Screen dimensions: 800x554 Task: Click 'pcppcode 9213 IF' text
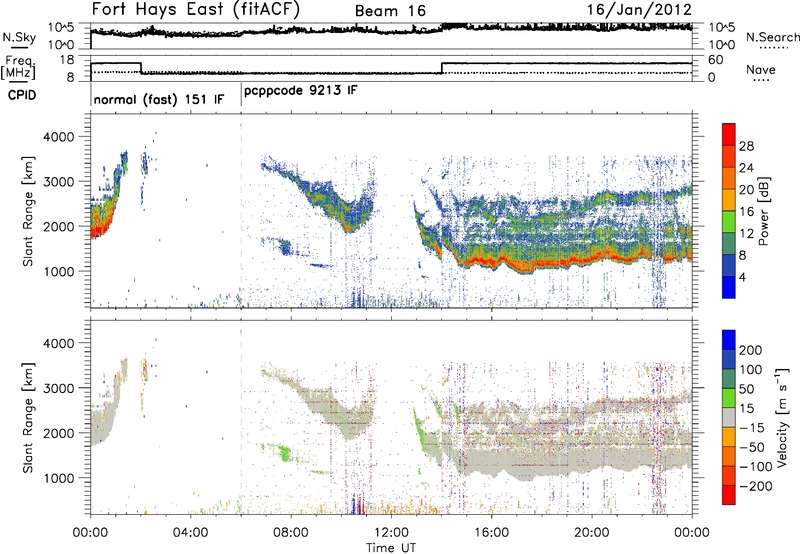[301, 91]
